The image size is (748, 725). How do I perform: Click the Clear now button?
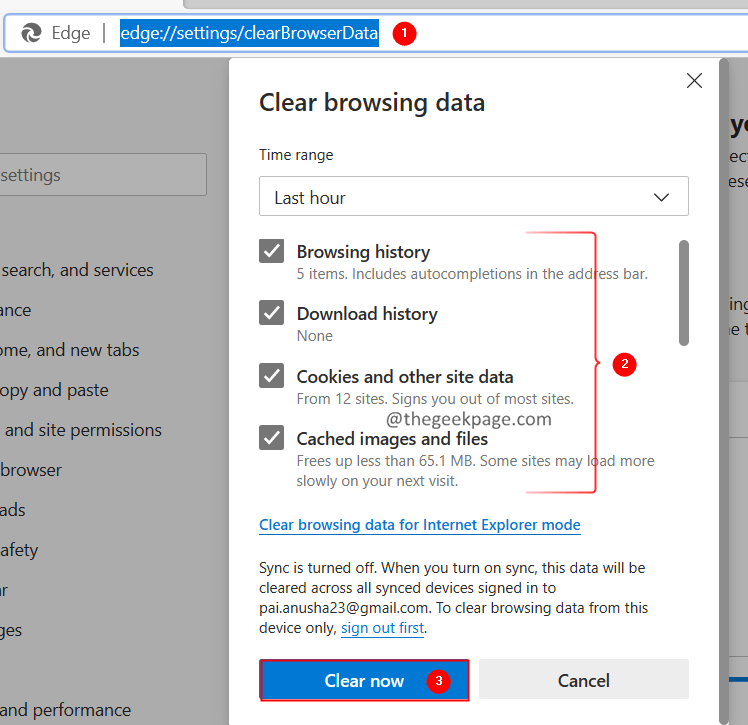[364, 680]
